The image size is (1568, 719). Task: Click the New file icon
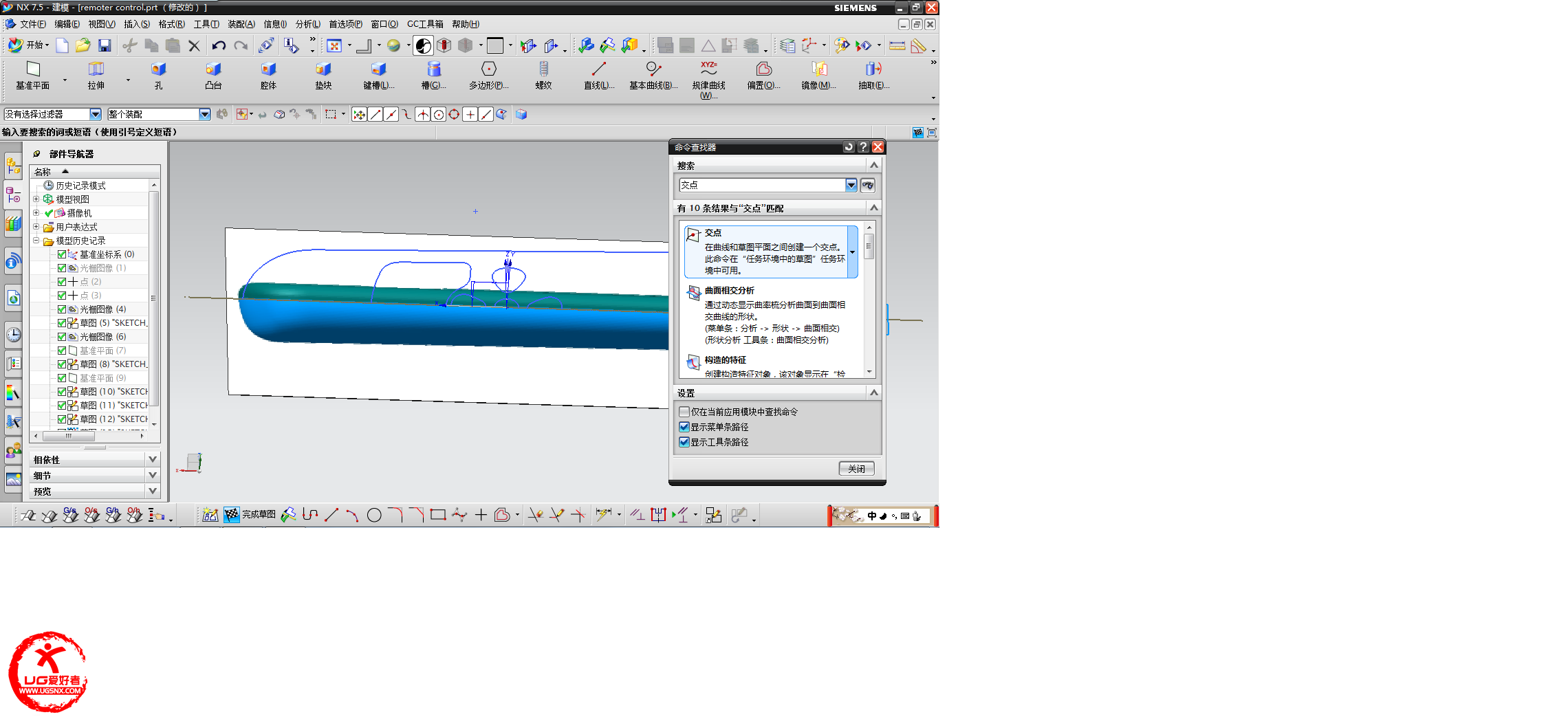[62, 45]
